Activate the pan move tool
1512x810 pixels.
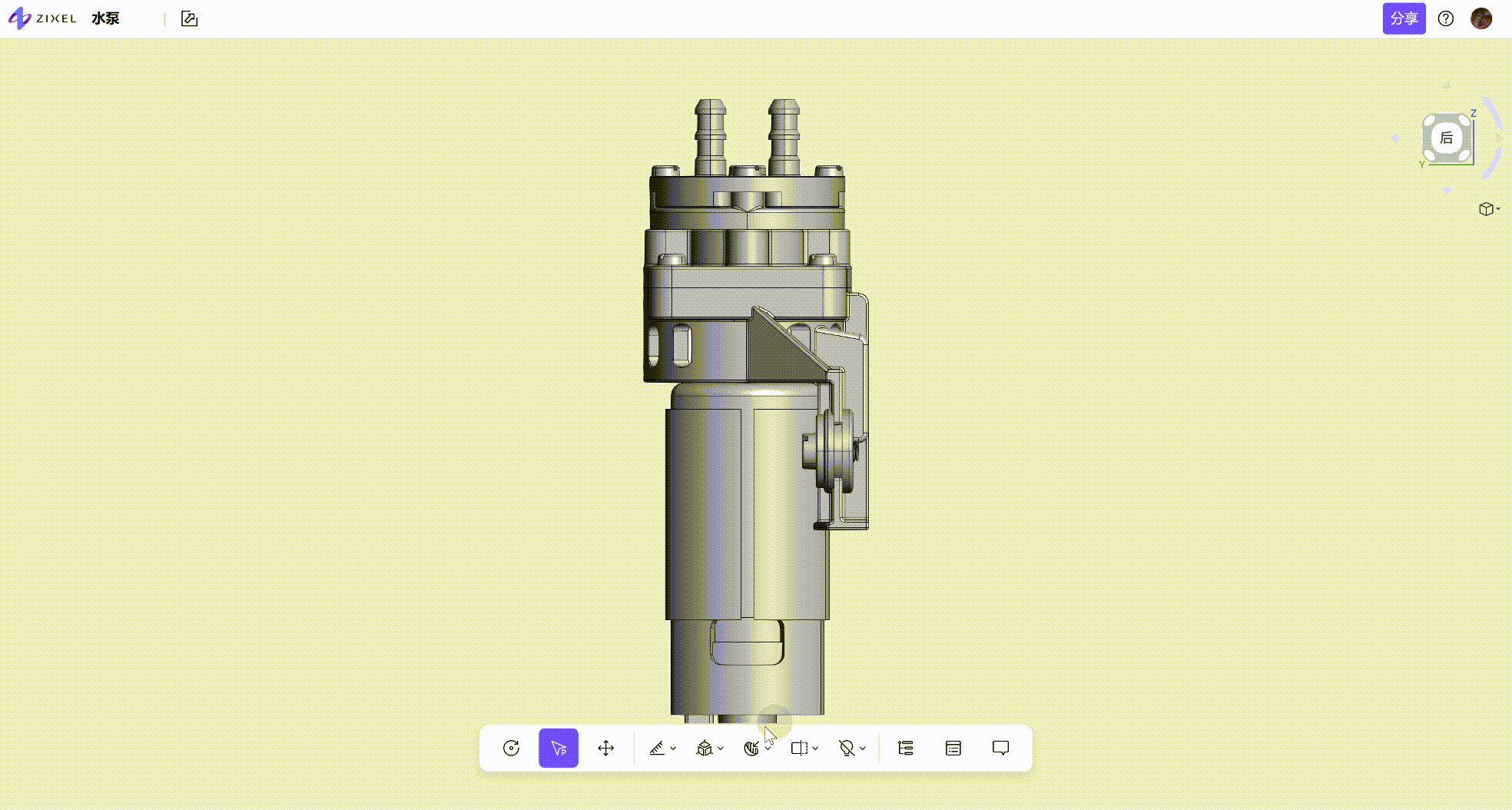[606, 748]
